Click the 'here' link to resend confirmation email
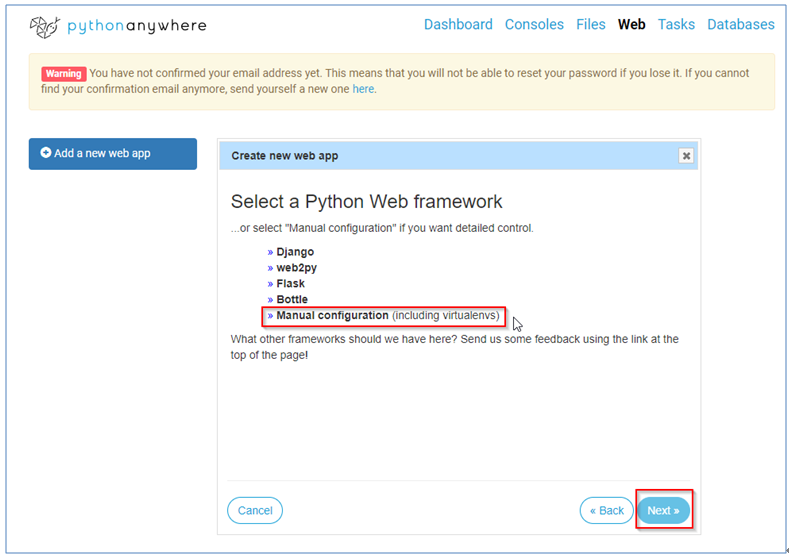 (363, 89)
